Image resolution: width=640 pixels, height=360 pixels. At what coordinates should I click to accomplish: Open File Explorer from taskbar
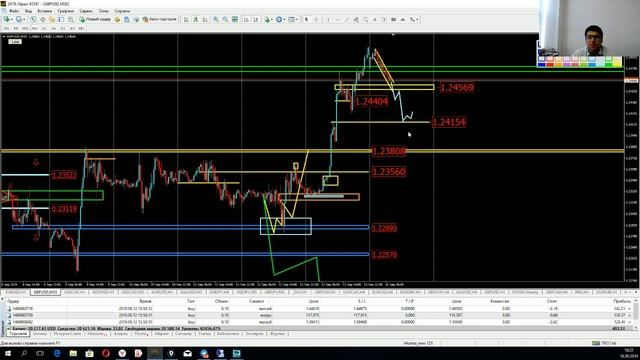pos(73,353)
